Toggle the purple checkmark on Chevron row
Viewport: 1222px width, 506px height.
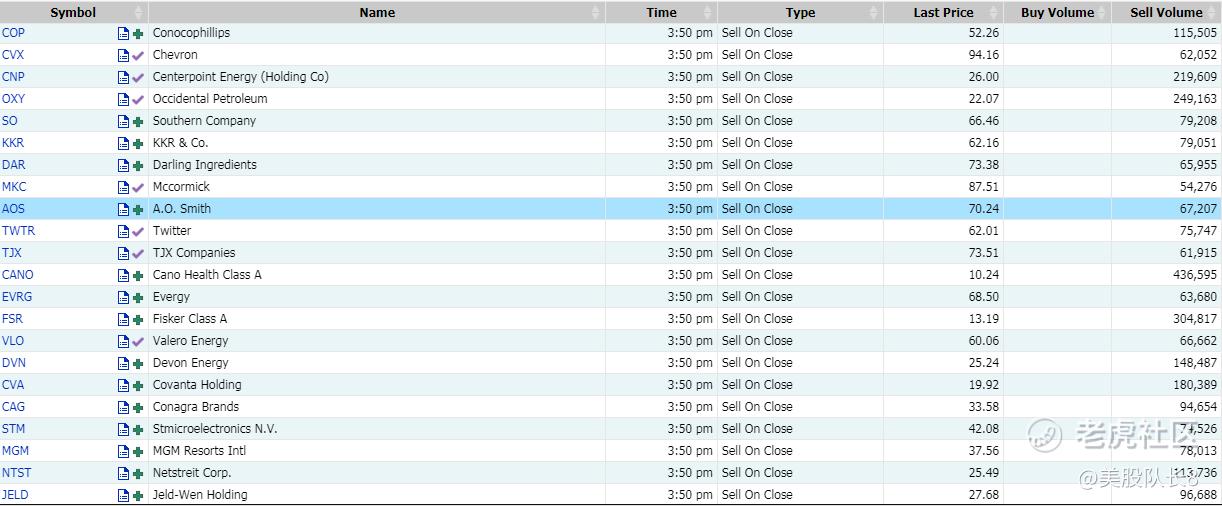point(138,56)
